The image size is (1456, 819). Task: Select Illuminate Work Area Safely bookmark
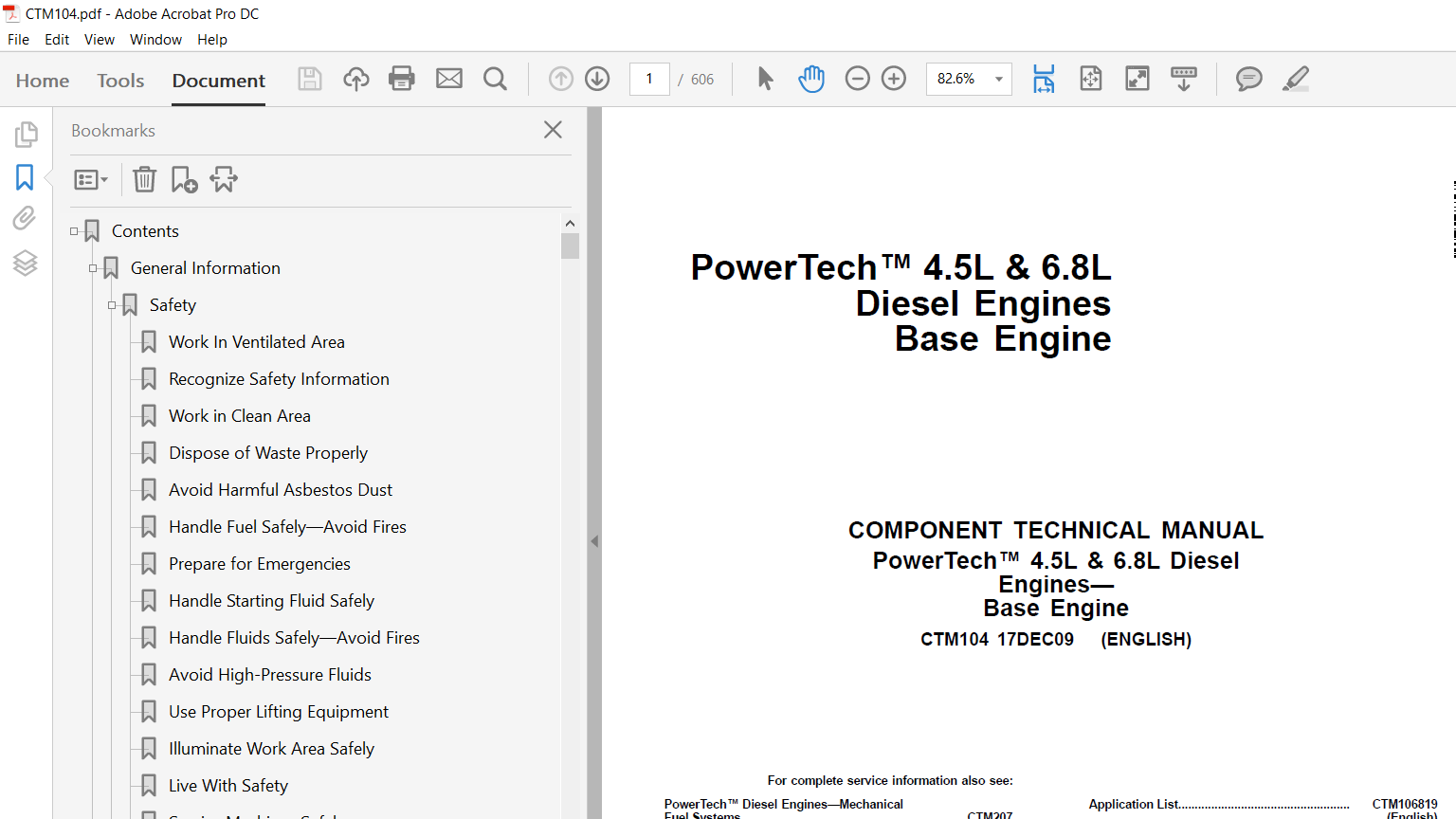point(271,749)
